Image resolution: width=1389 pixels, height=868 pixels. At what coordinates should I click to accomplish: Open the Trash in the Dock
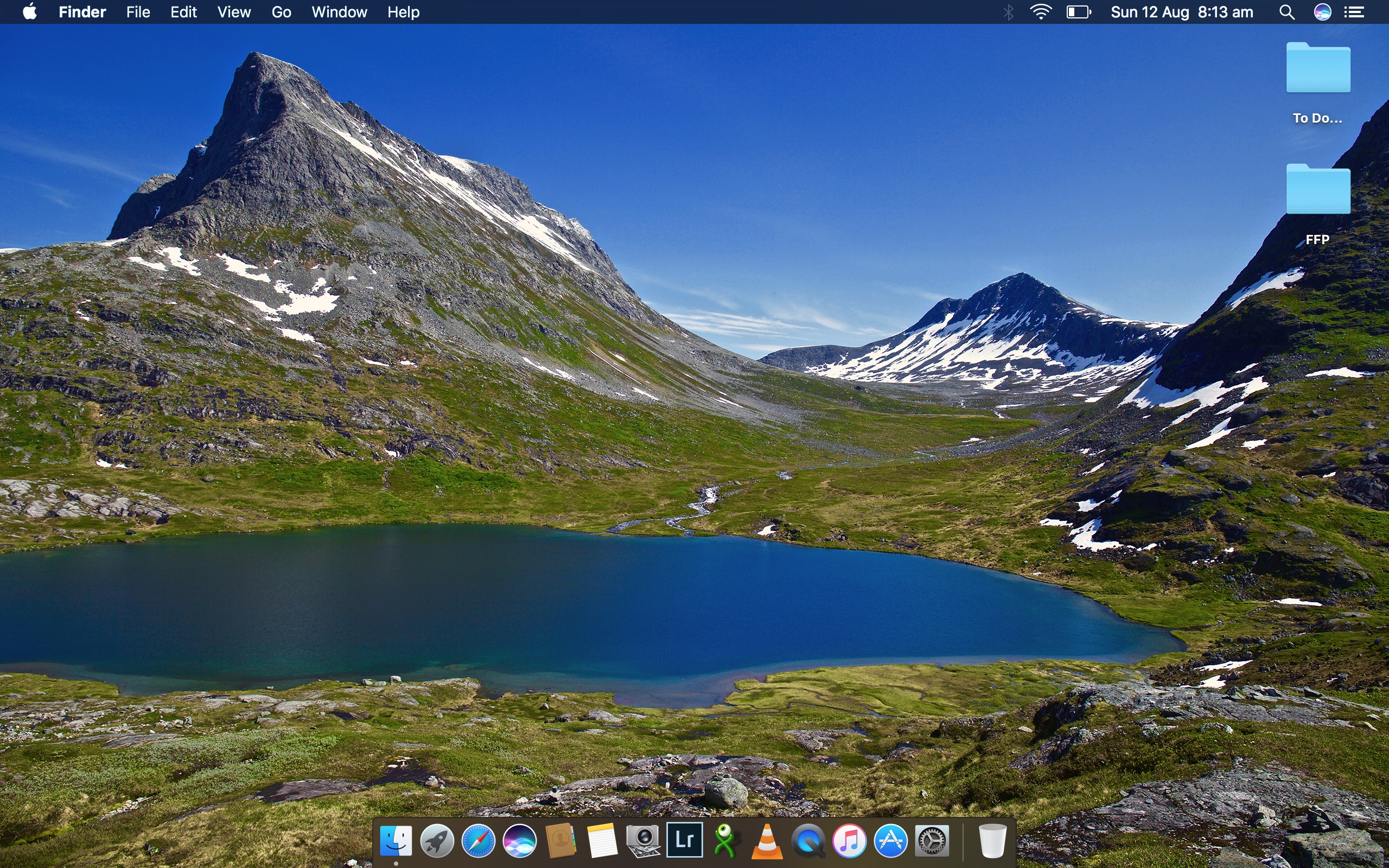point(992,841)
